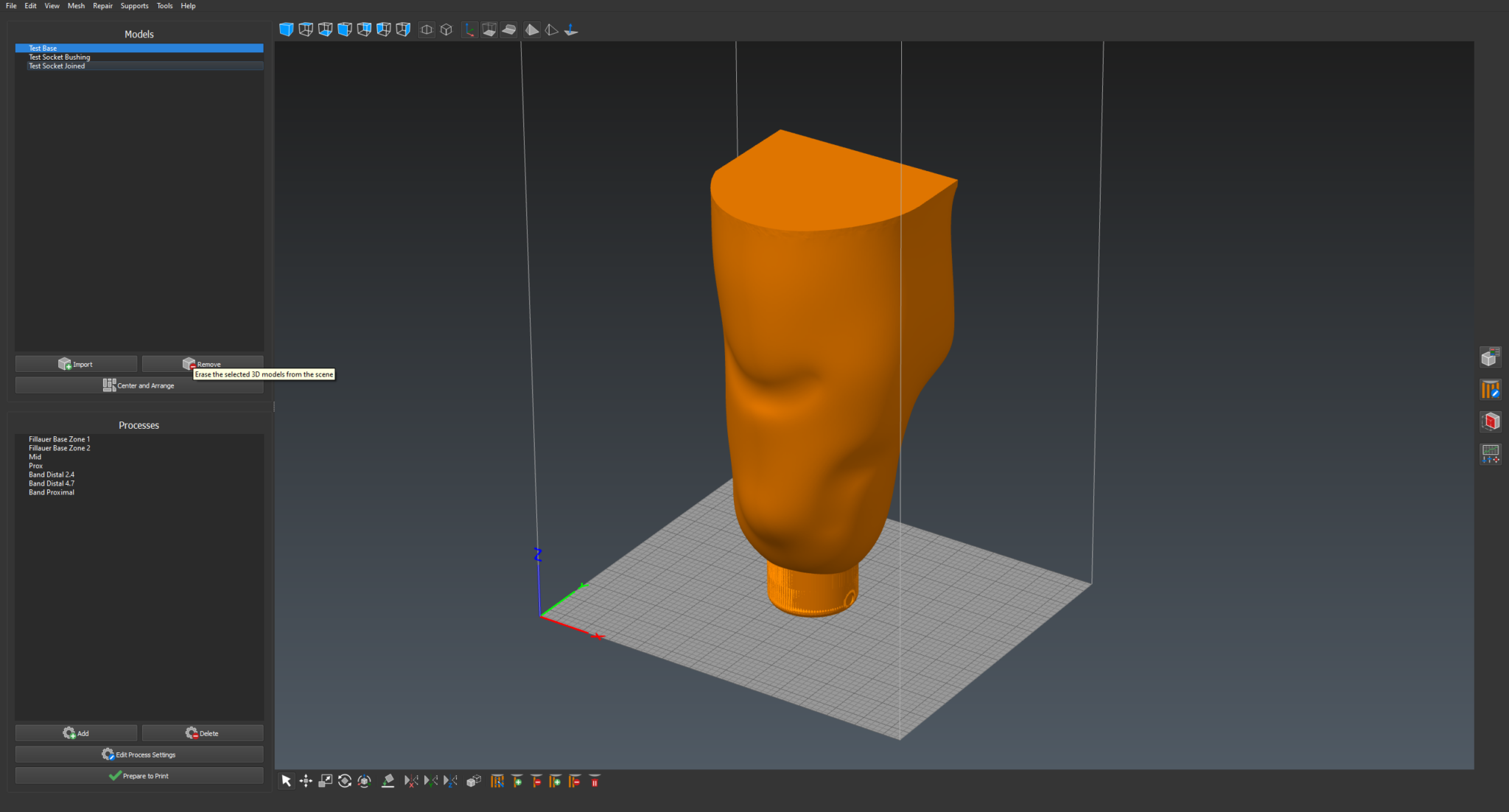Image resolution: width=1509 pixels, height=812 pixels.
Task: Activate the place surface on bed tool
Action: 388,781
